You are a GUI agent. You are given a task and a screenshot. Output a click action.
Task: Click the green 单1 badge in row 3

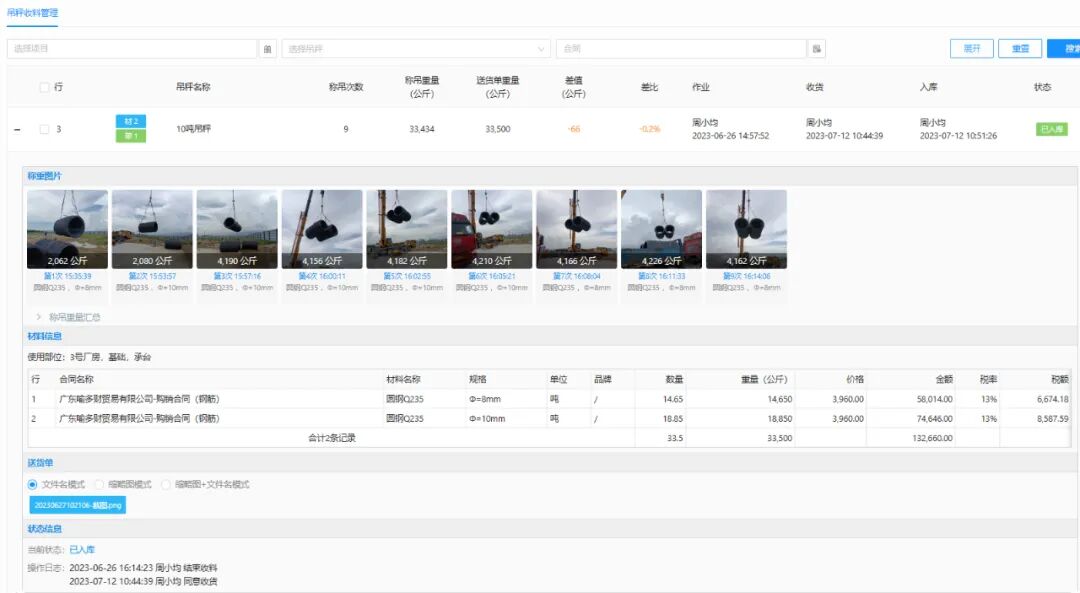coord(130,136)
